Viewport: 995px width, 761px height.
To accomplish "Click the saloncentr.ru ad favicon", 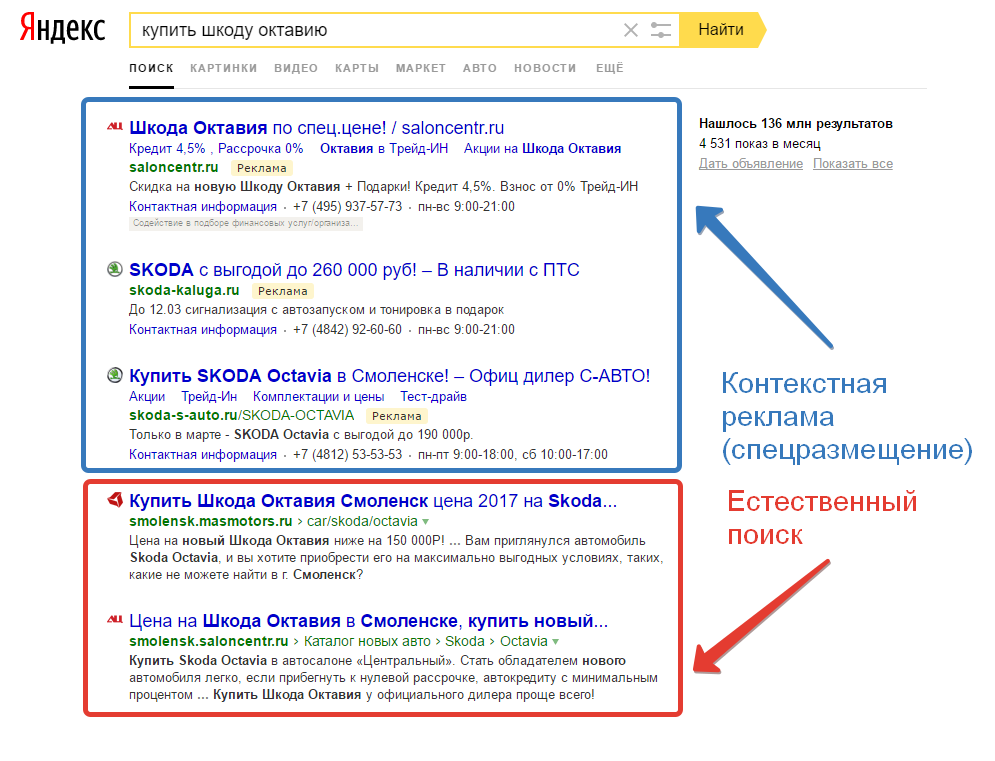I will pos(115,127).
